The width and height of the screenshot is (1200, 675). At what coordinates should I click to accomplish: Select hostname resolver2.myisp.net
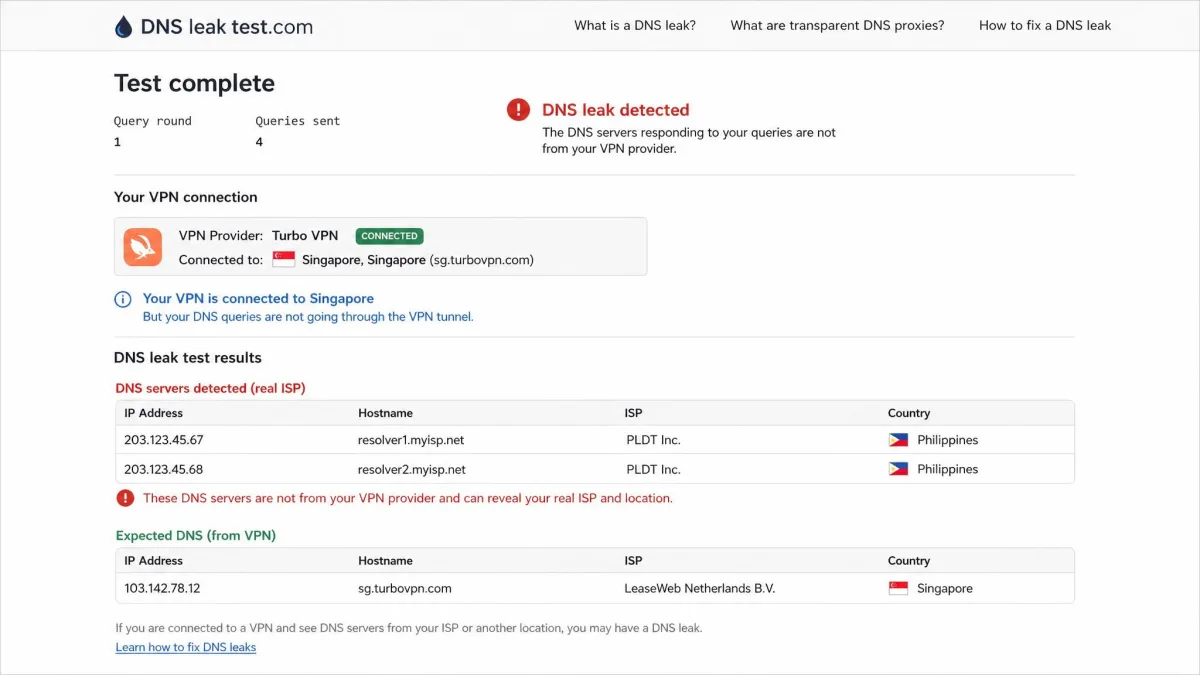point(412,469)
